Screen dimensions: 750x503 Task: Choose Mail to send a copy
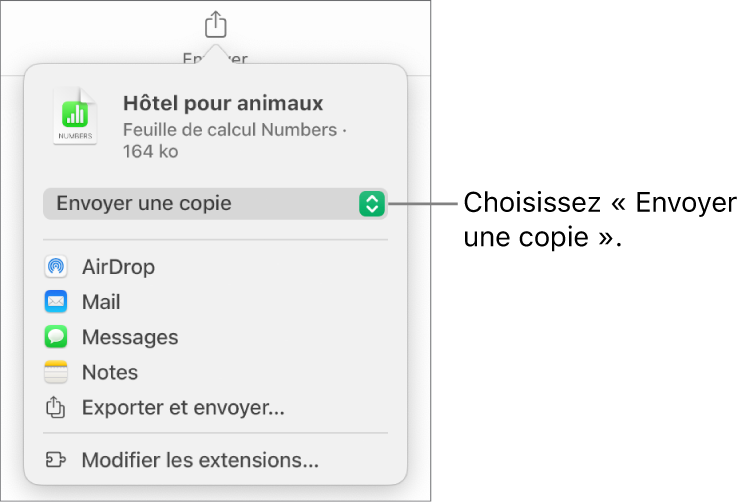pyautogui.click(x=101, y=302)
